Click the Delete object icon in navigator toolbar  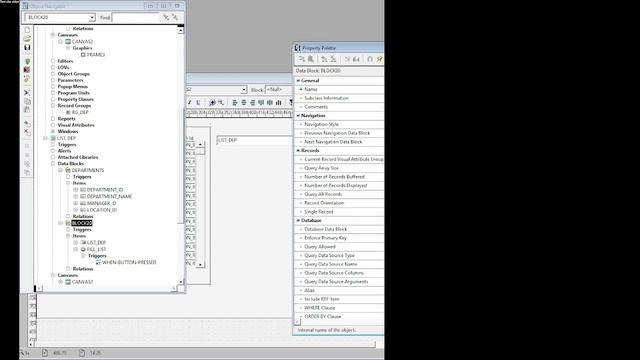(27, 132)
